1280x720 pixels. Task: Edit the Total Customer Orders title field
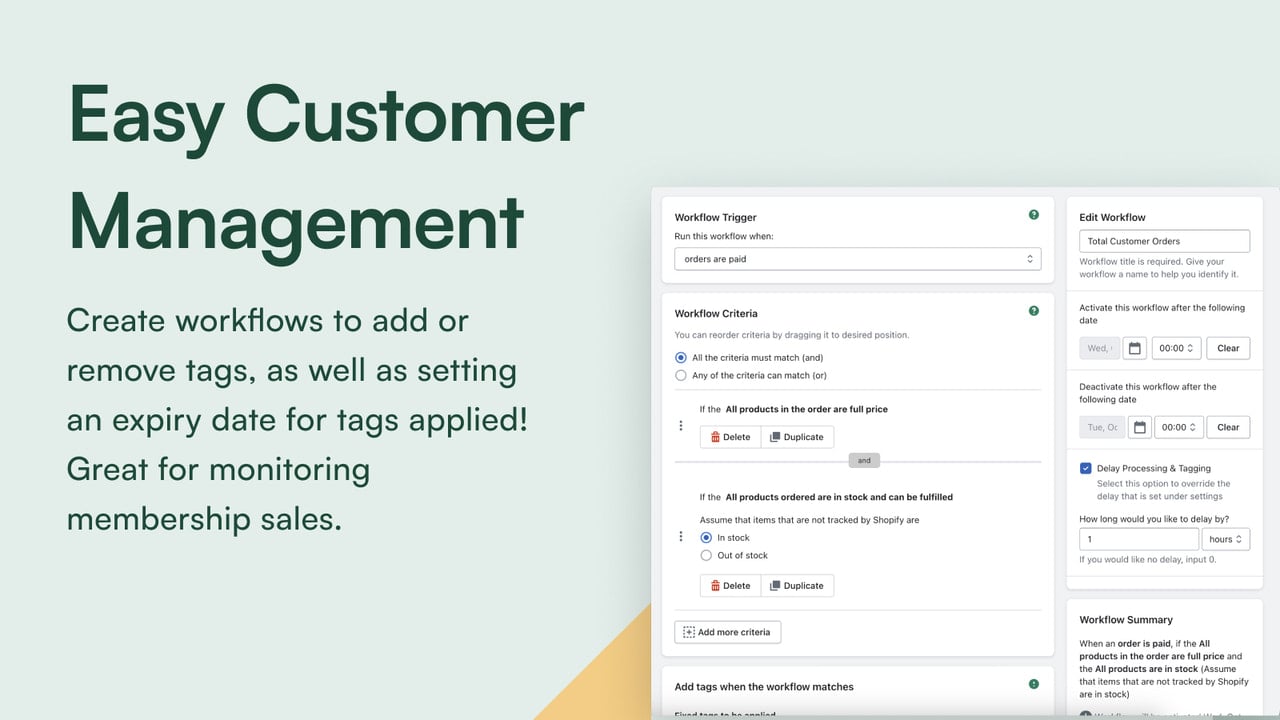pyautogui.click(x=1165, y=241)
